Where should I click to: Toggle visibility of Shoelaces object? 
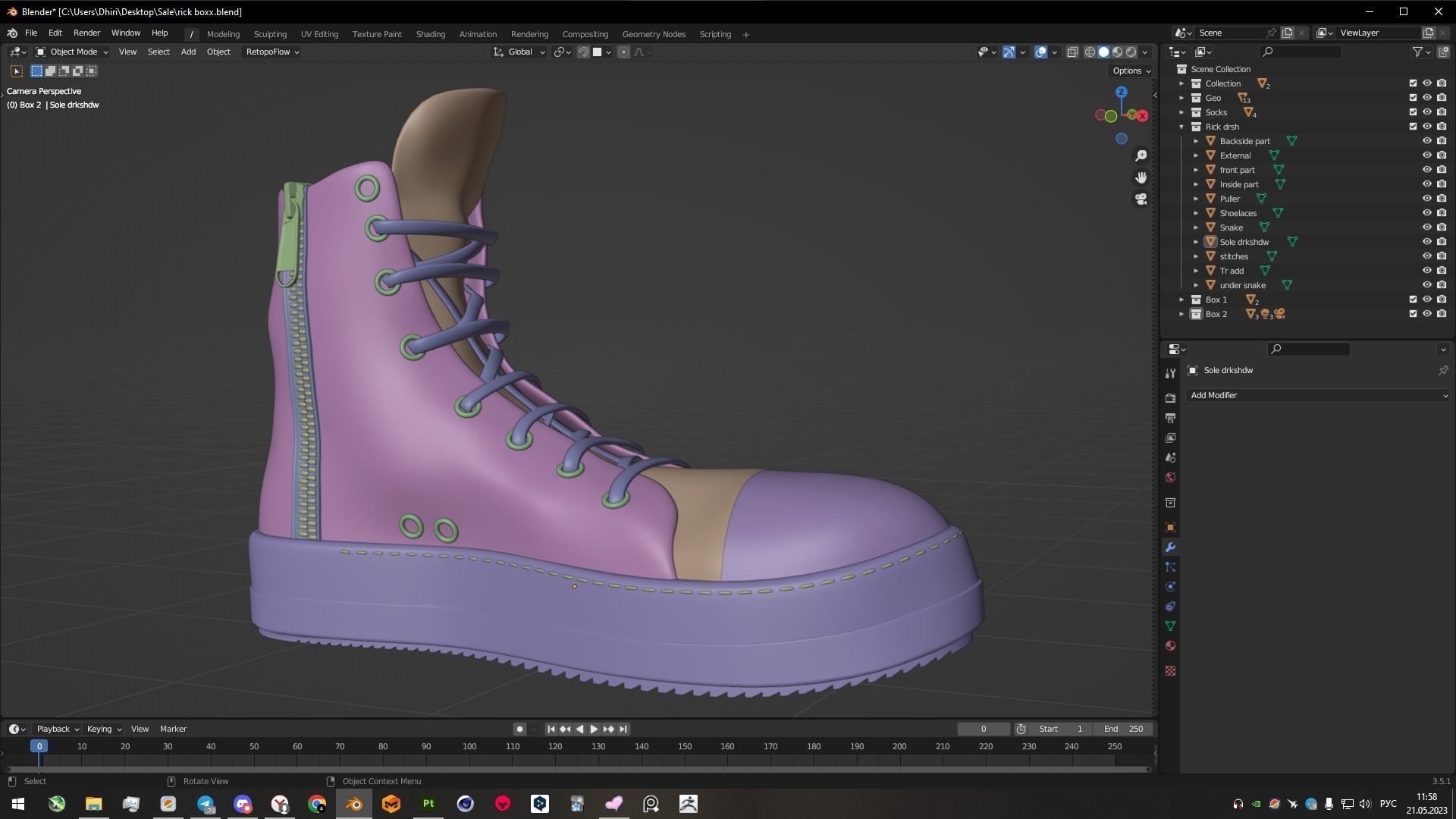pos(1426,213)
